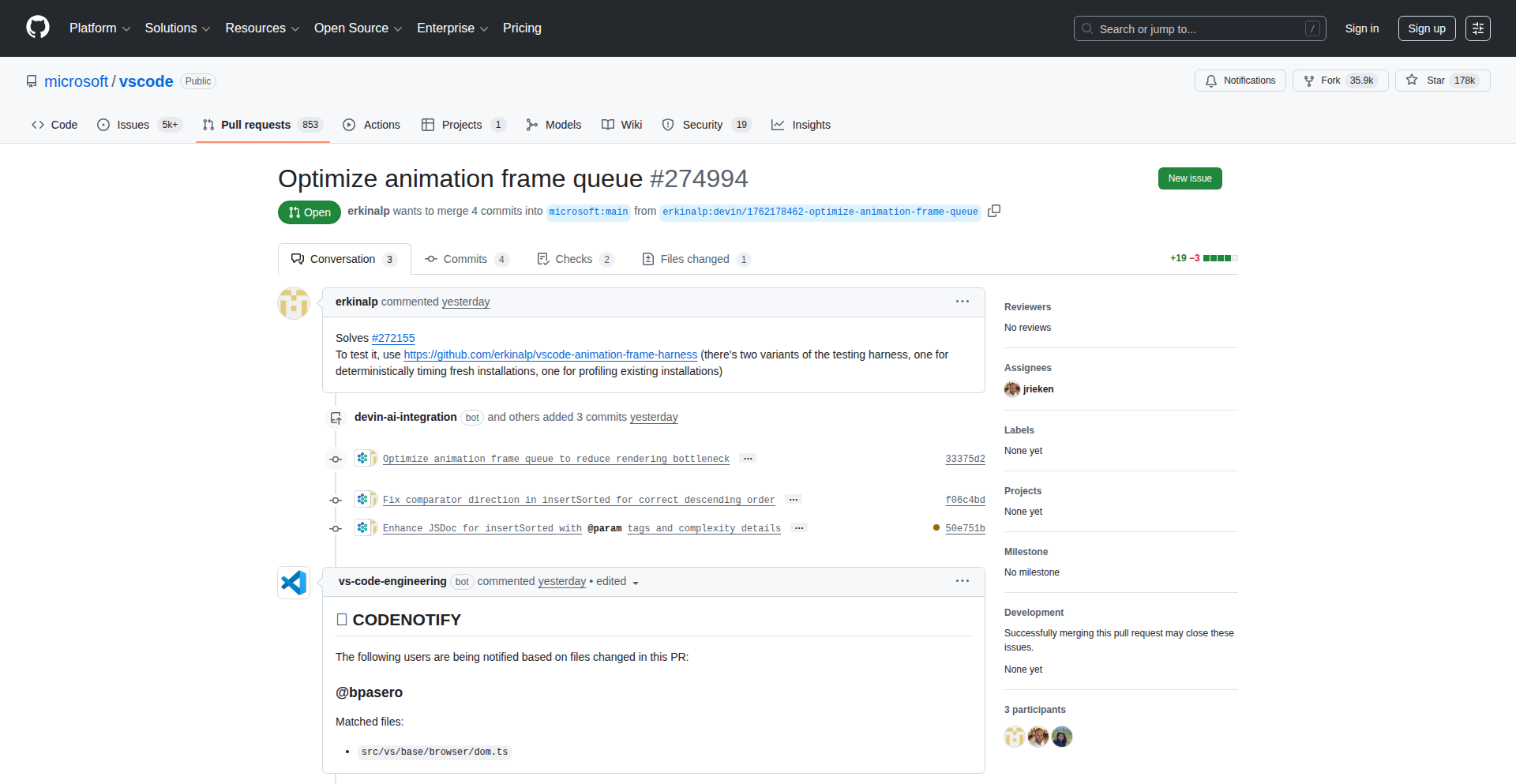Viewport: 1516px width, 784px height.
Task: Open the edited history dropdown on bot comment
Action: 637,582
